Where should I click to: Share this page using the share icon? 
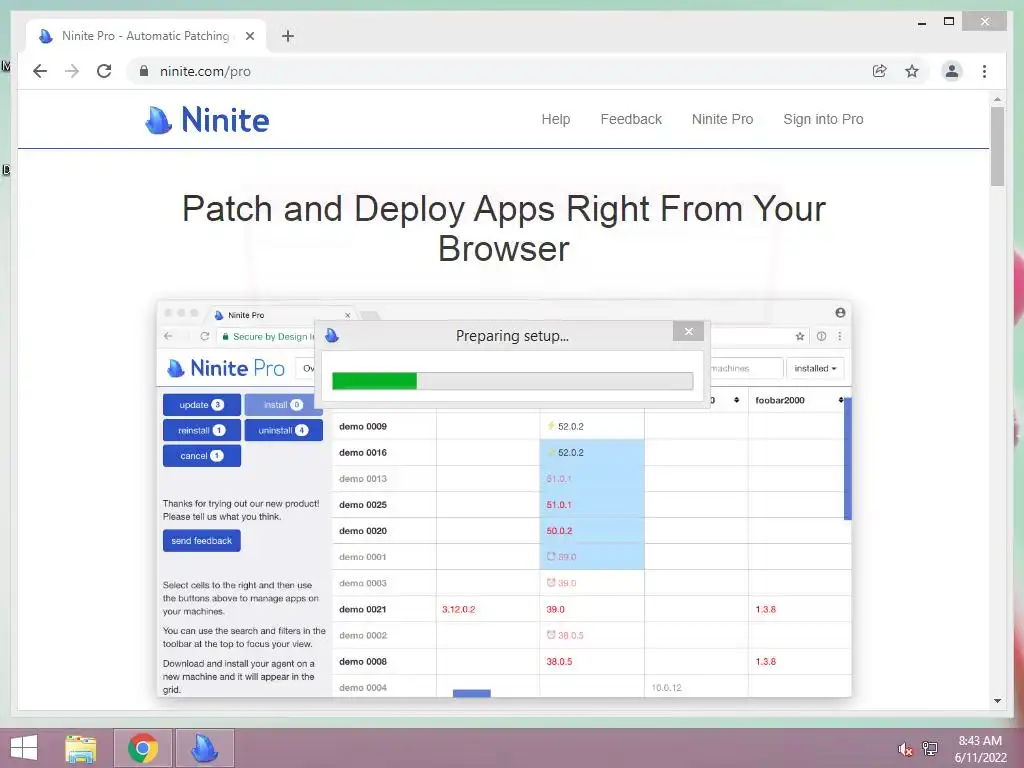tap(880, 71)
